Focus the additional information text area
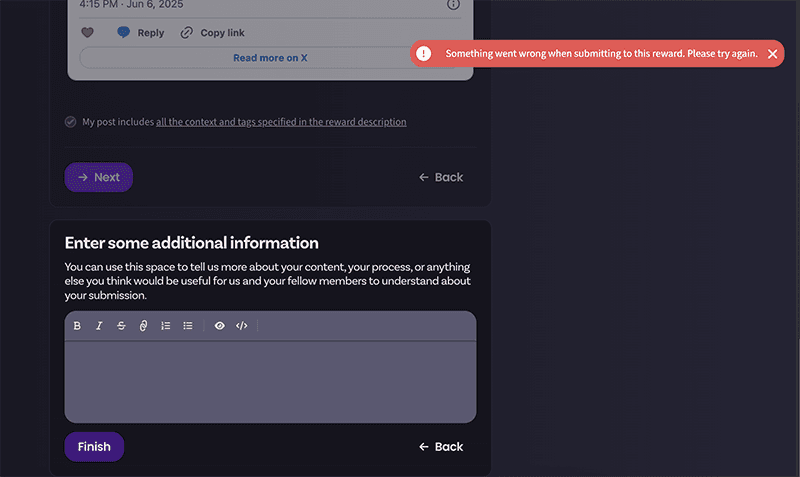Viewport: 800px width, 477px height. tap(270, 381)
